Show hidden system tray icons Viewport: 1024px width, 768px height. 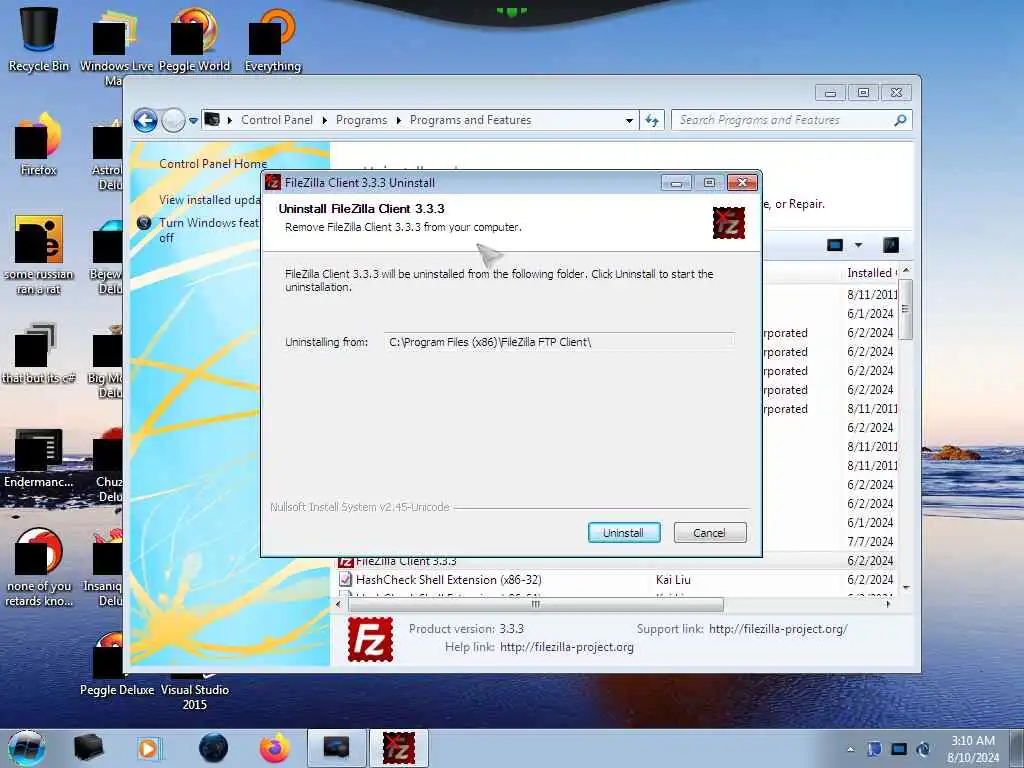850,750
